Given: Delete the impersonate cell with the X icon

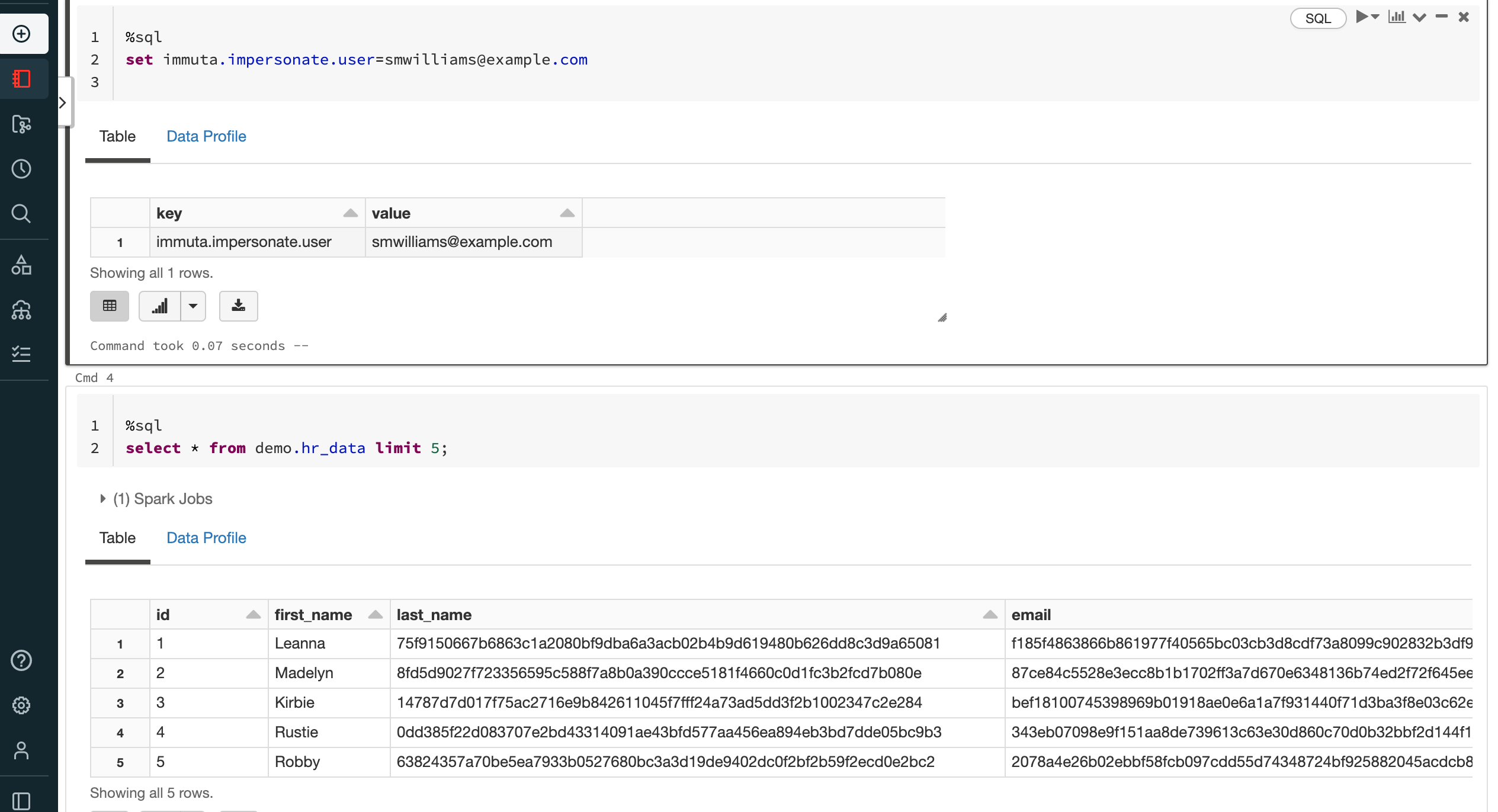Looking at the screenshot, I should tap(1464, 17).
